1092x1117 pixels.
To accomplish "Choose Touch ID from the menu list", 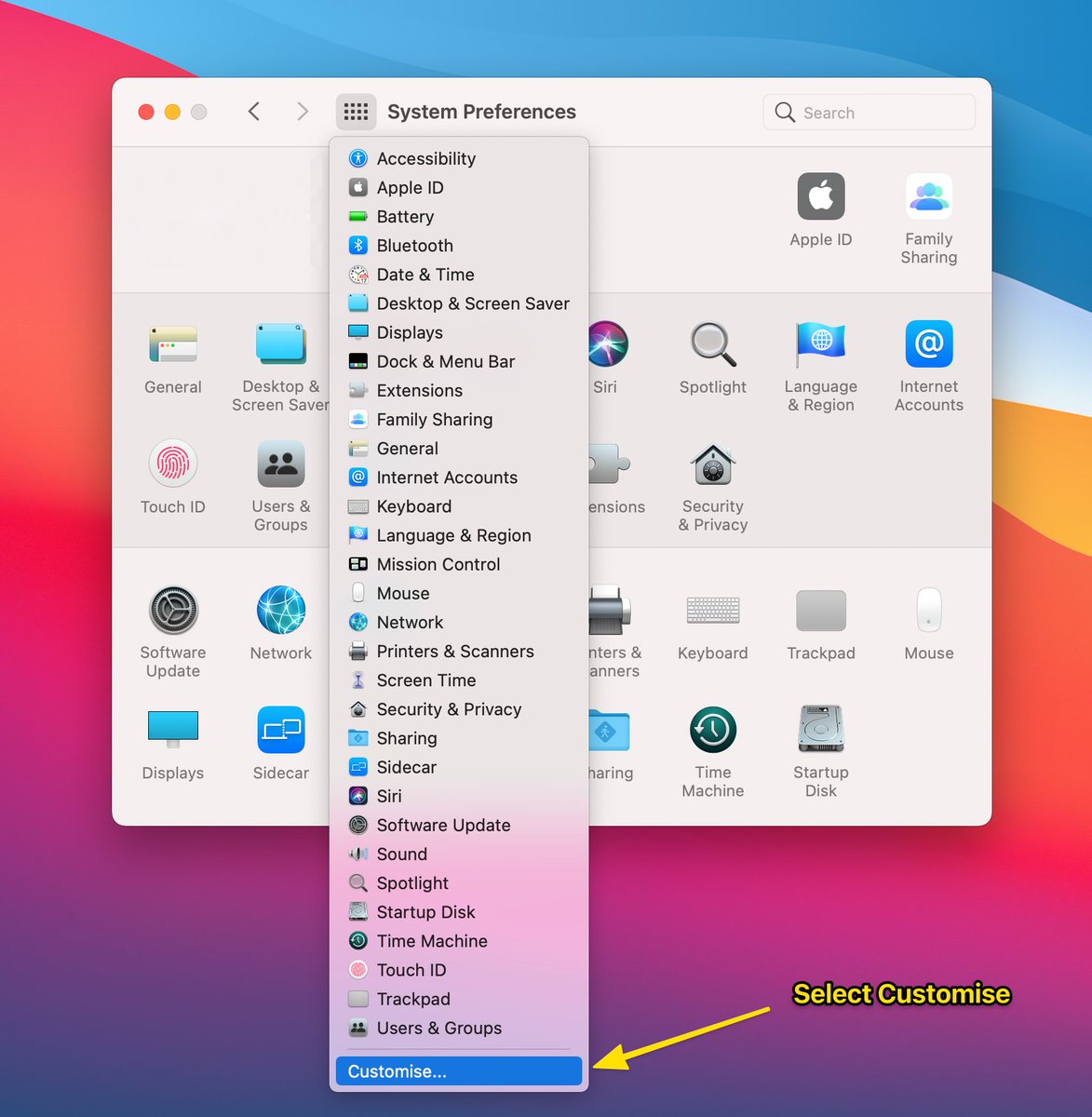I will click(459, 970).
